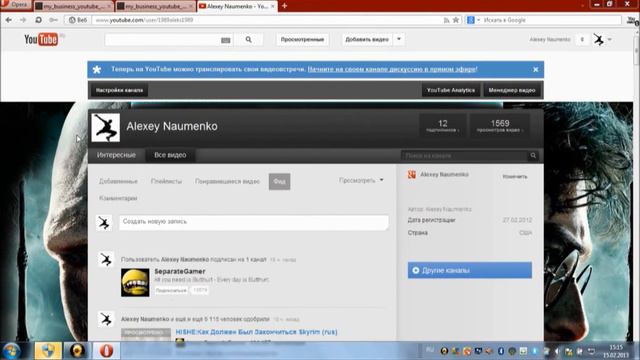Image resolution: width=640 pixels, height=360 pixels.
Task: Expand the account dropdown arrow beside avatar
Action: [609, 40]
